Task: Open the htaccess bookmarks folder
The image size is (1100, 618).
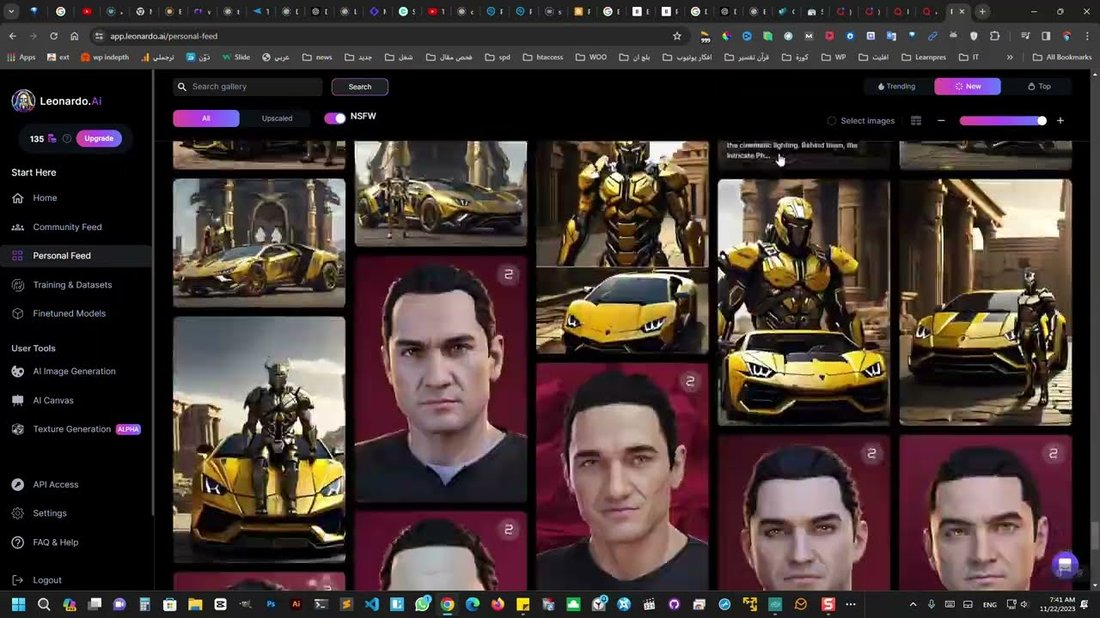Action: [x=542, y=57]
